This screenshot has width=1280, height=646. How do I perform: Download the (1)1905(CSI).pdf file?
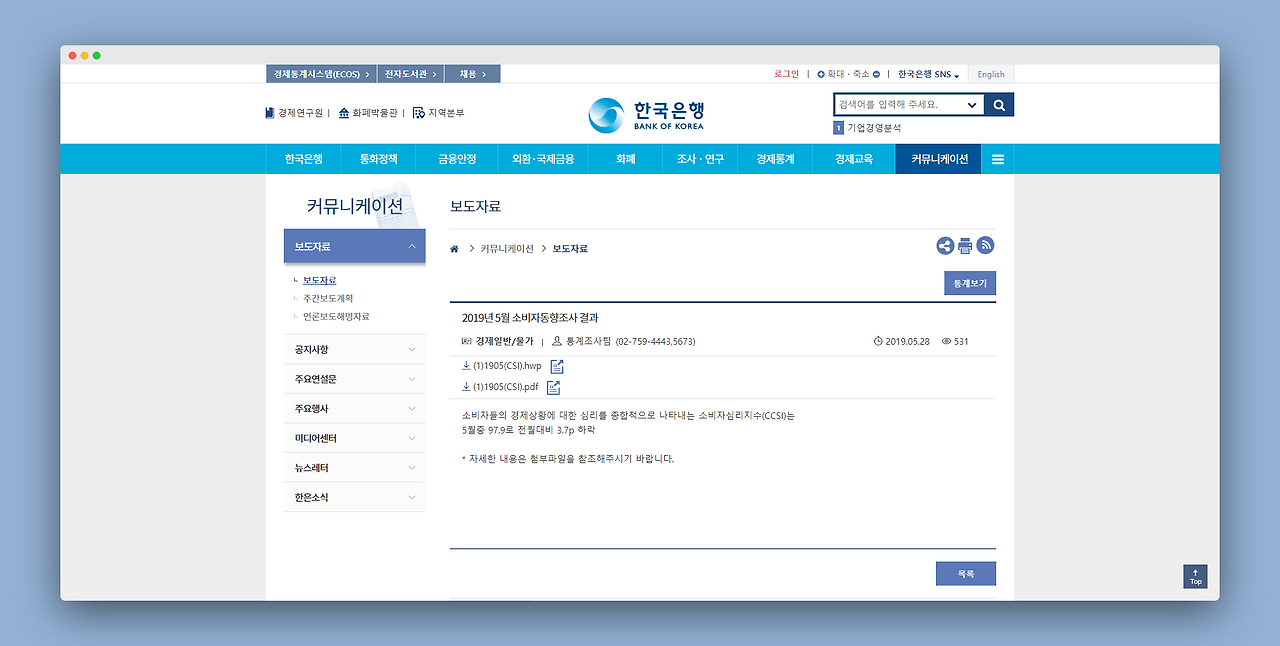click(499, 387)
